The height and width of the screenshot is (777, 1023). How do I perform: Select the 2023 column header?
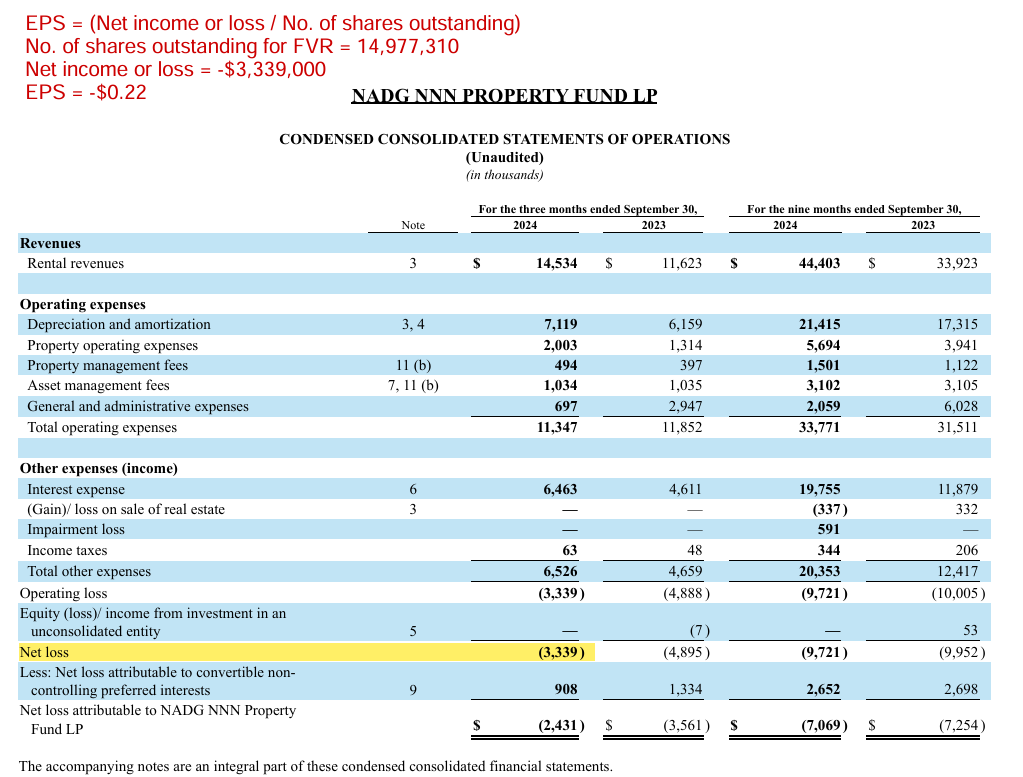(x=653, y=225)
